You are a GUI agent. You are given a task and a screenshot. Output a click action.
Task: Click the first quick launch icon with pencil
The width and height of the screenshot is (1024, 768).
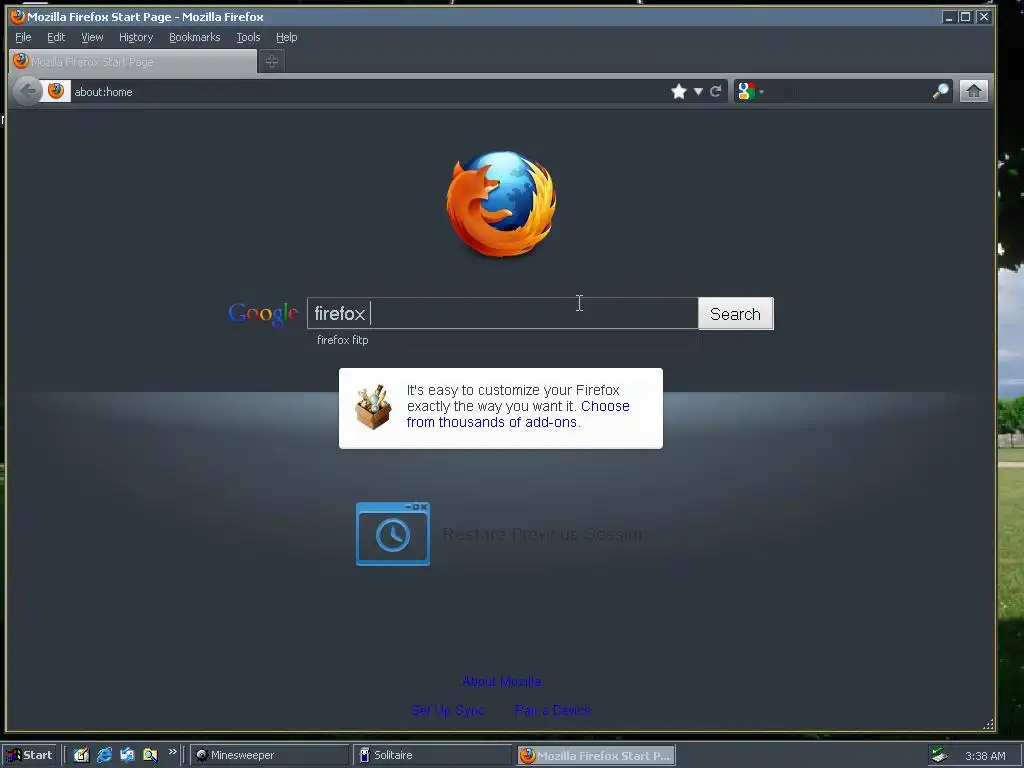pos(81,755)
